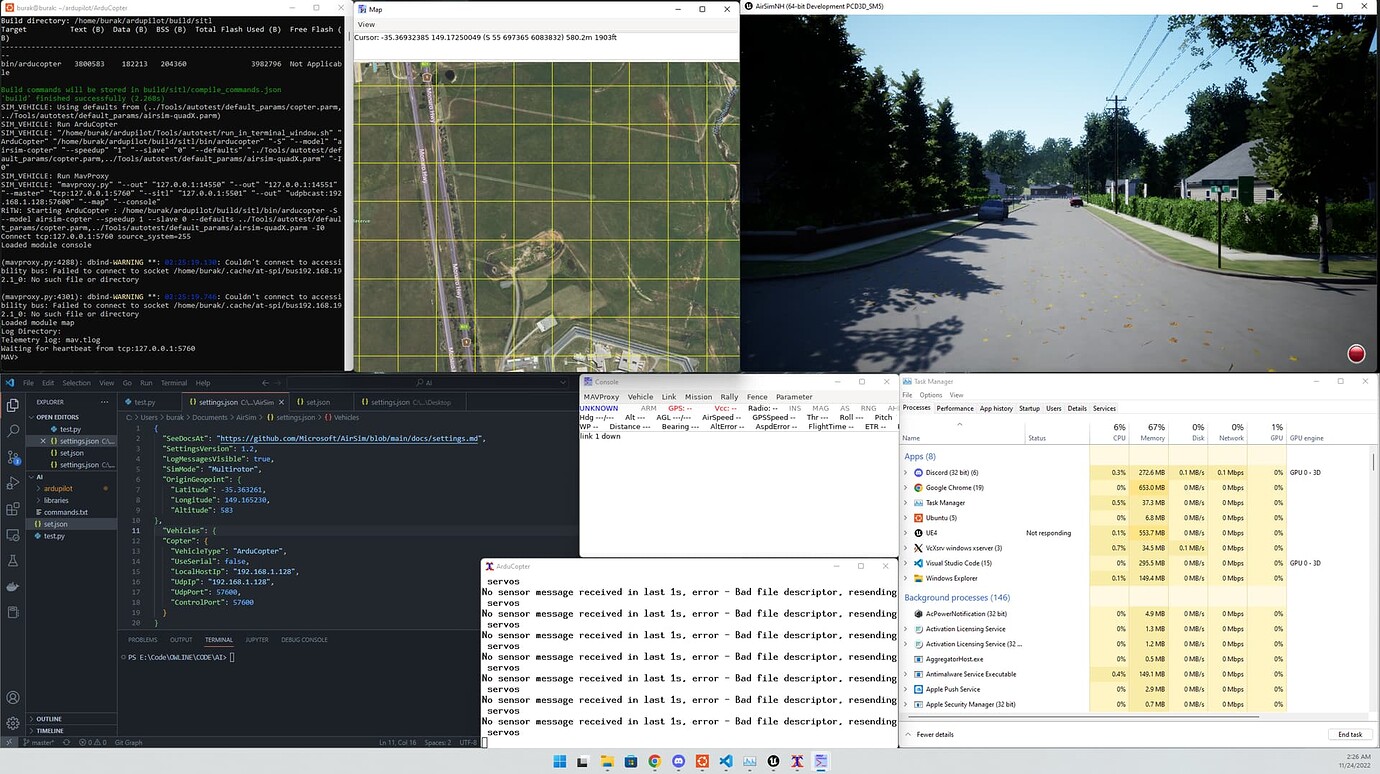Launch Discord from the taskbar

pos(679,761)
